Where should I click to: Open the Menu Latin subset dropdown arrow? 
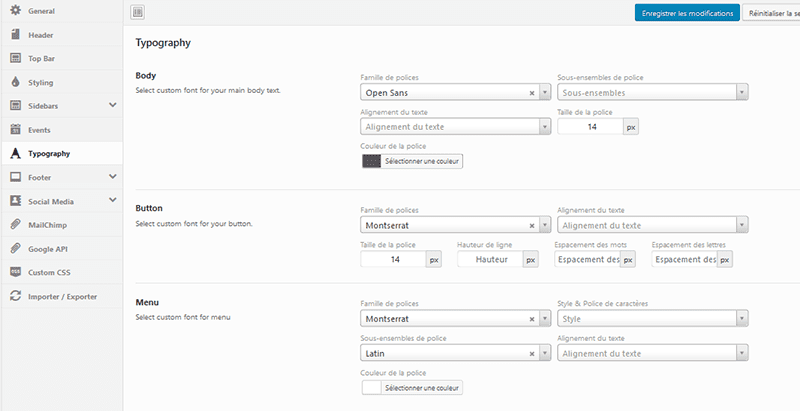(x=545, y=353)
